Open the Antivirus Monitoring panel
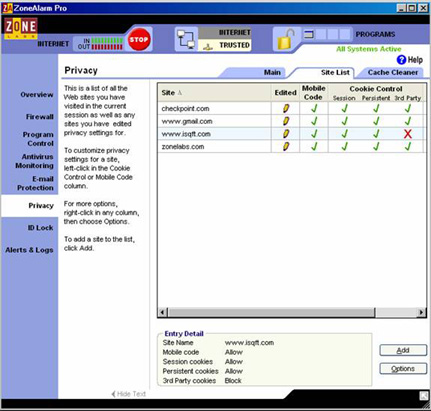The width and height of the screenshot is (431, 411). pyautogui.click(x=34, y=161)
